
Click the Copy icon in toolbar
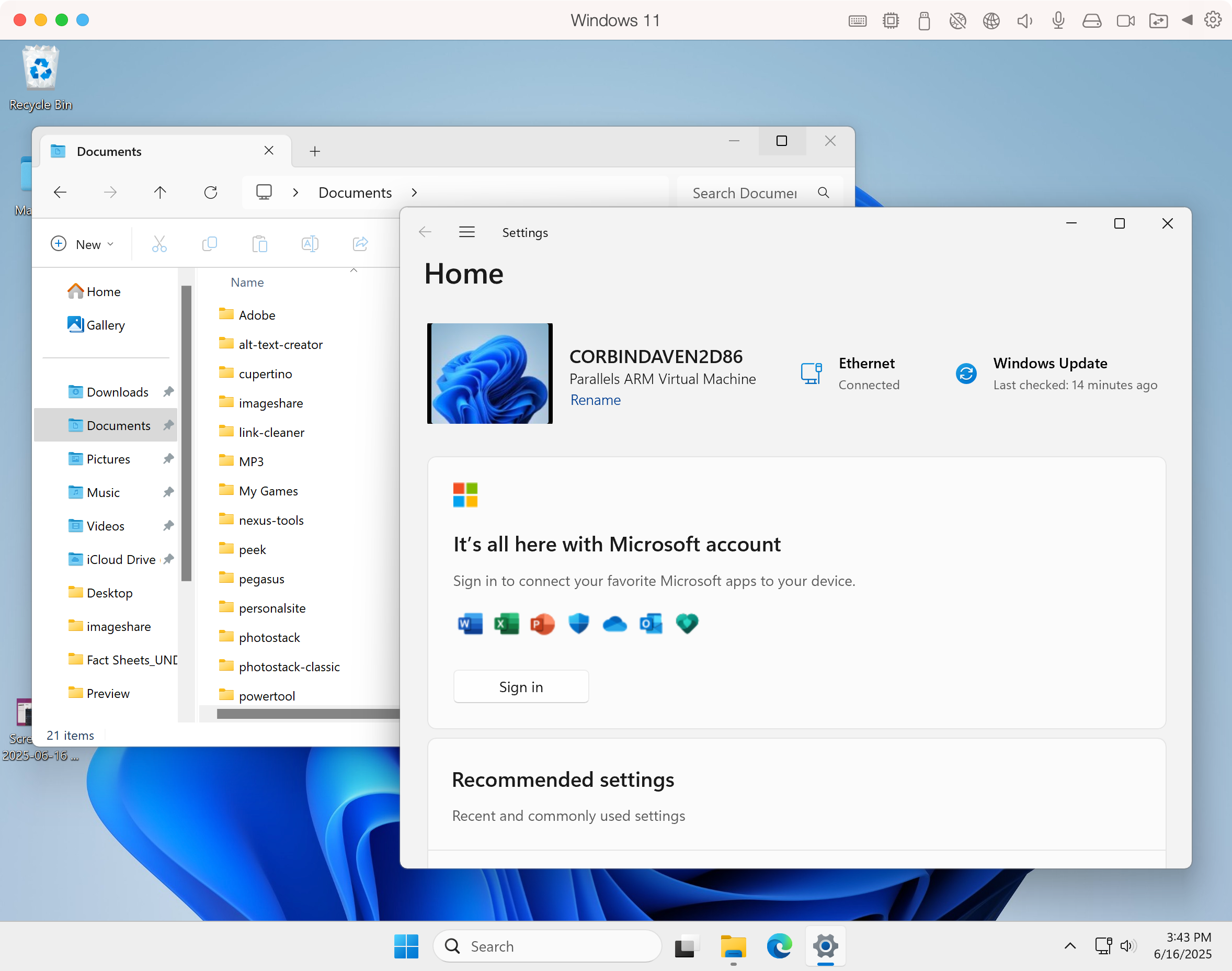pos(209,244)
